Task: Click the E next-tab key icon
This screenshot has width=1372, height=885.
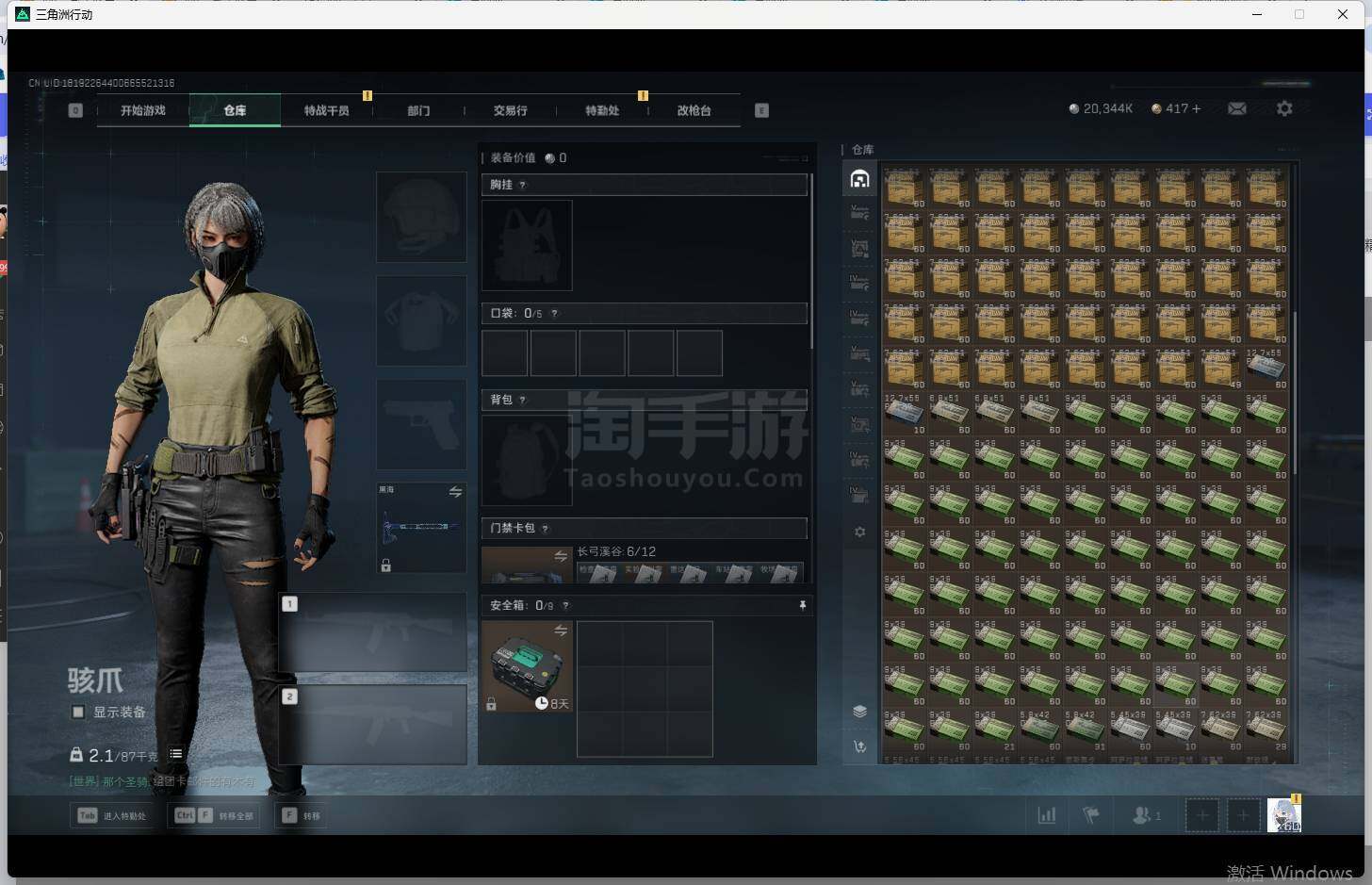Action: (x=761, y=110)
